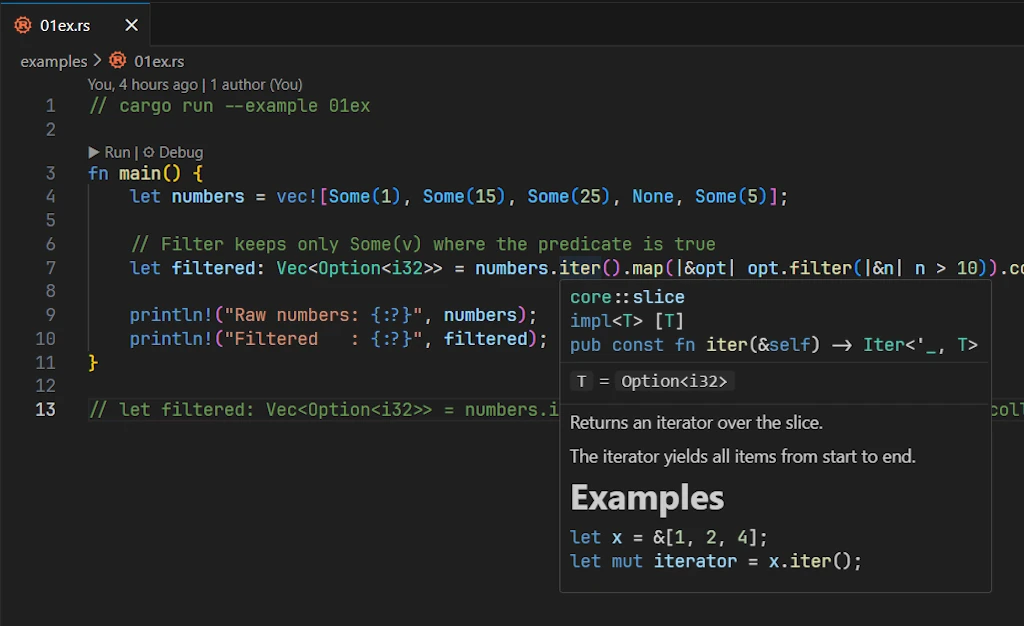Click the play triangle icon beside Run
This screenshot has width=1024, height=626.
pyautogui.click(x=94, y=152)
